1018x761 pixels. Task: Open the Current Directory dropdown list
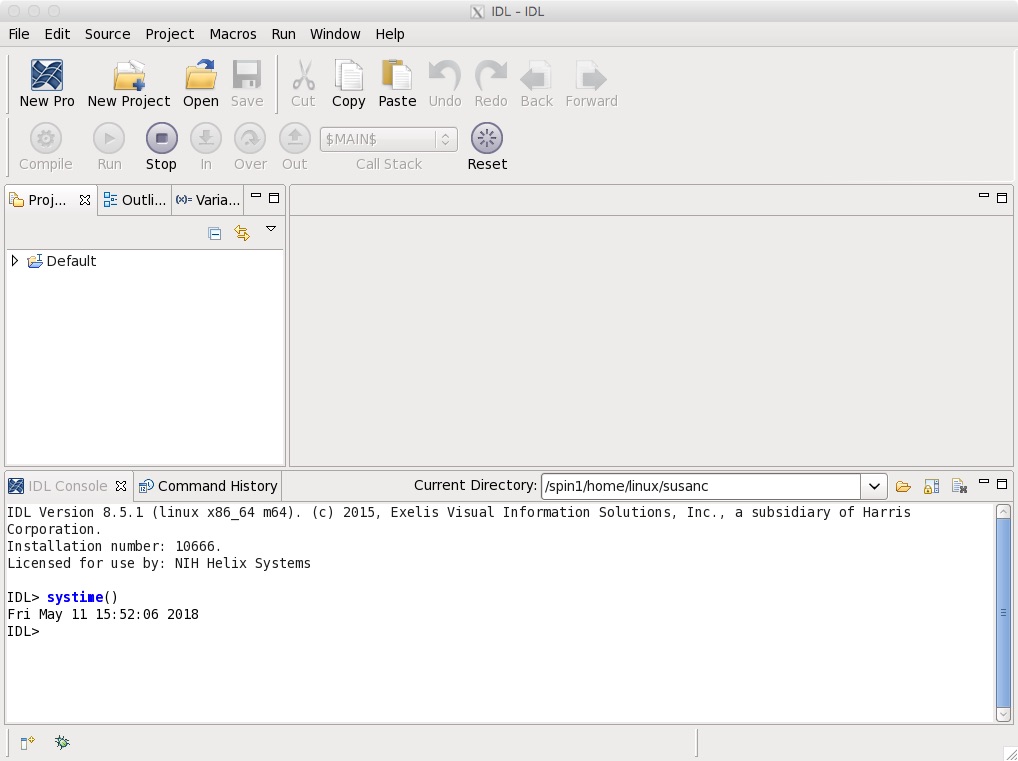tap(874, 487)
